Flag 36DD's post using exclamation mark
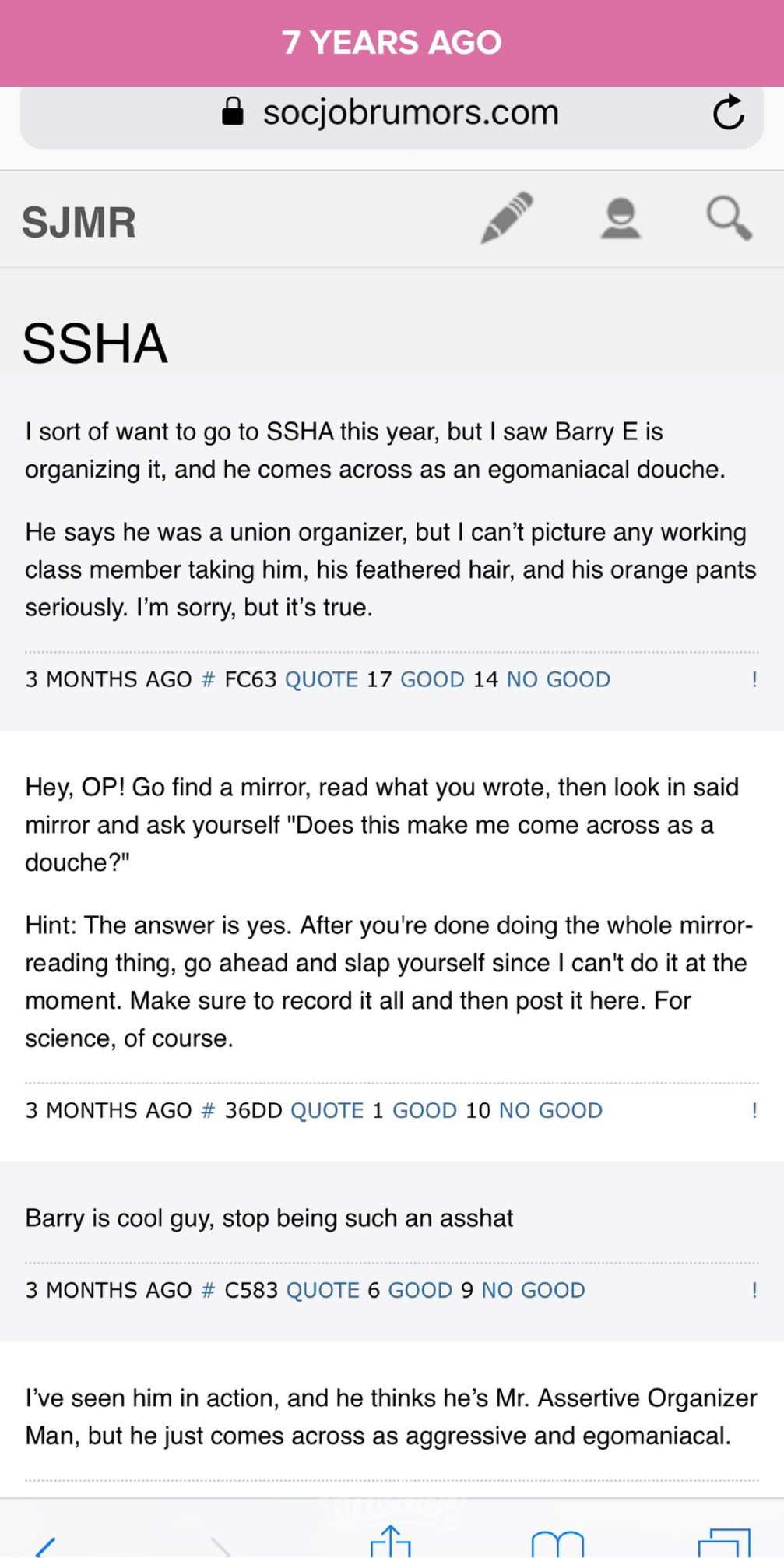 point(754,1110)
